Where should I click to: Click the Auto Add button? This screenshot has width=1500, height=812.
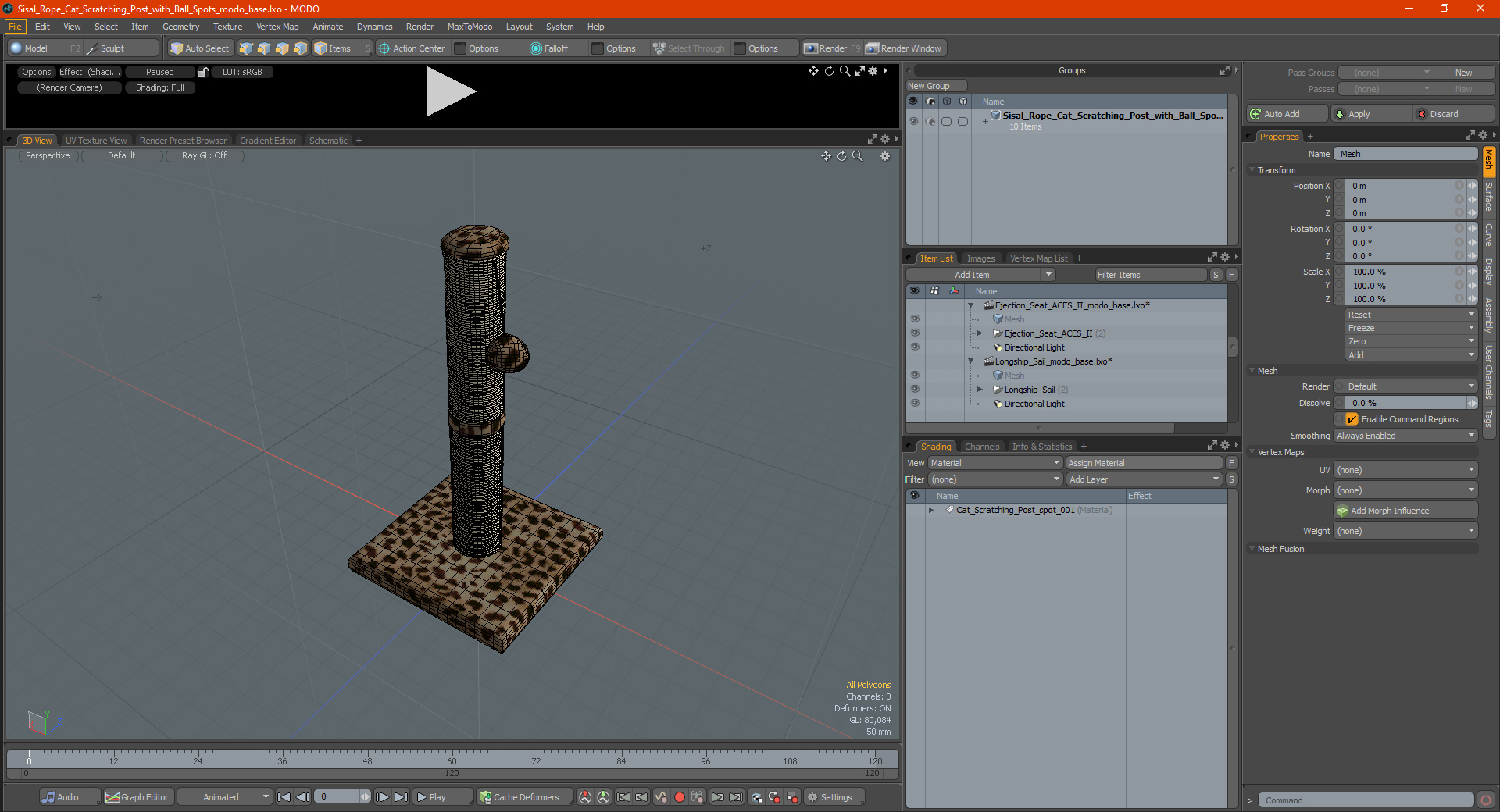coord(1287,114)
